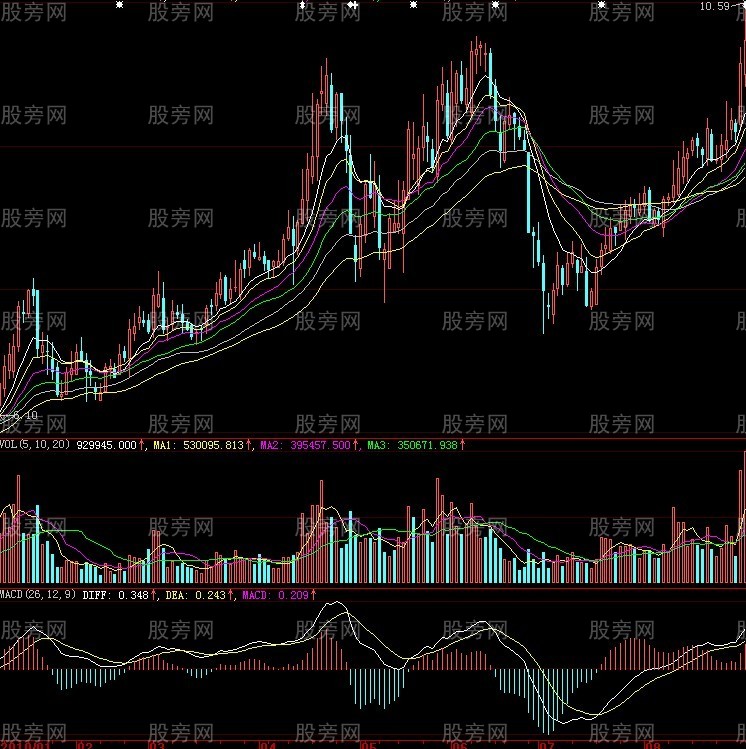Click the magenta MACD: 0.209 value
Image resolution: width=746 pixels, height=749 pixels.
point(276,595)
